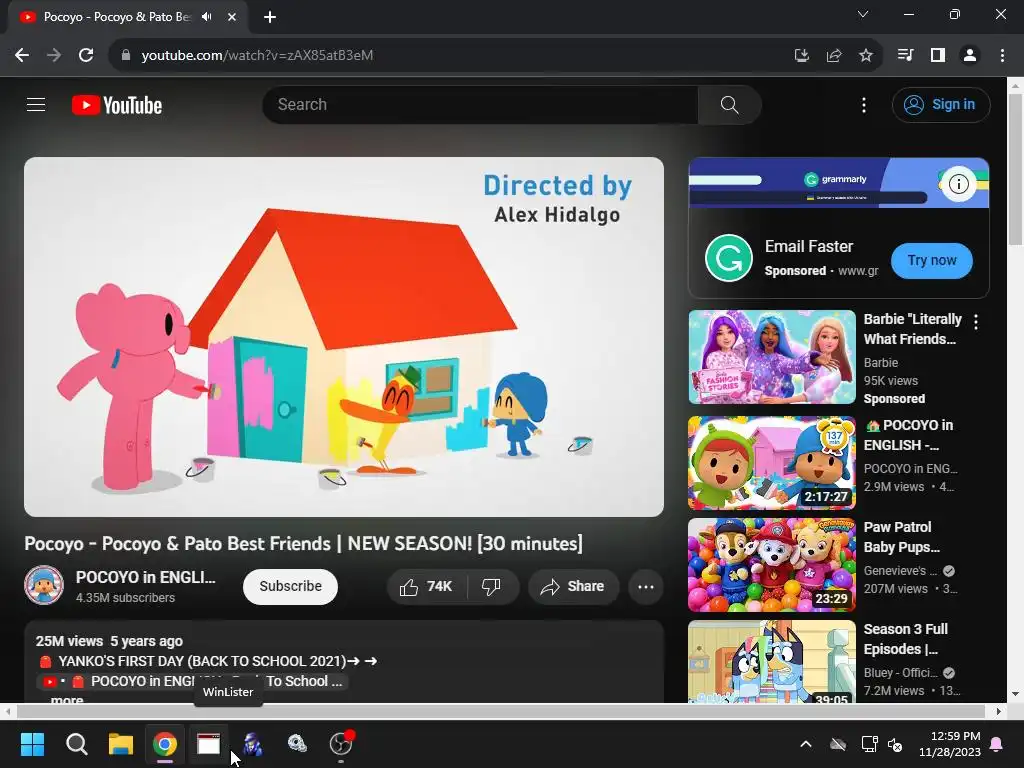Screen dimensions: 1024x768
Task: Open more actions ellipsis under video
Action: pos(646,586)
